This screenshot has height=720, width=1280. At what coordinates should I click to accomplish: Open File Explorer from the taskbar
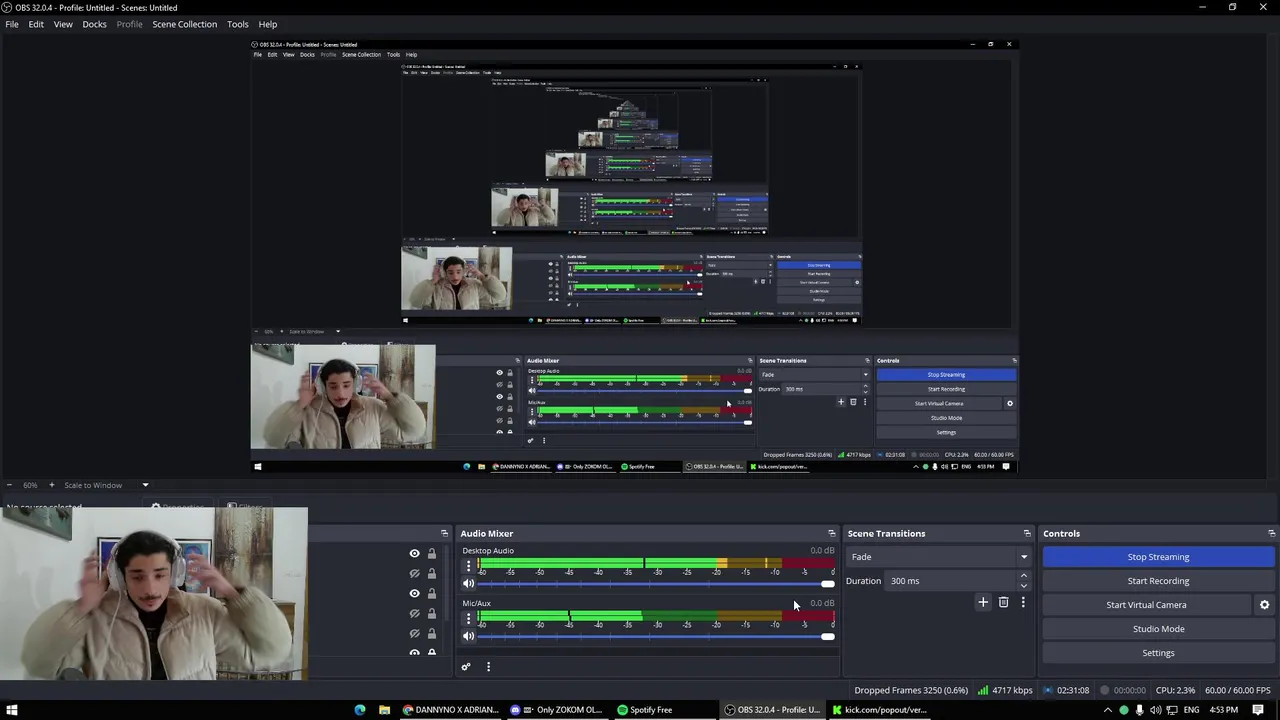click(384, 710)
